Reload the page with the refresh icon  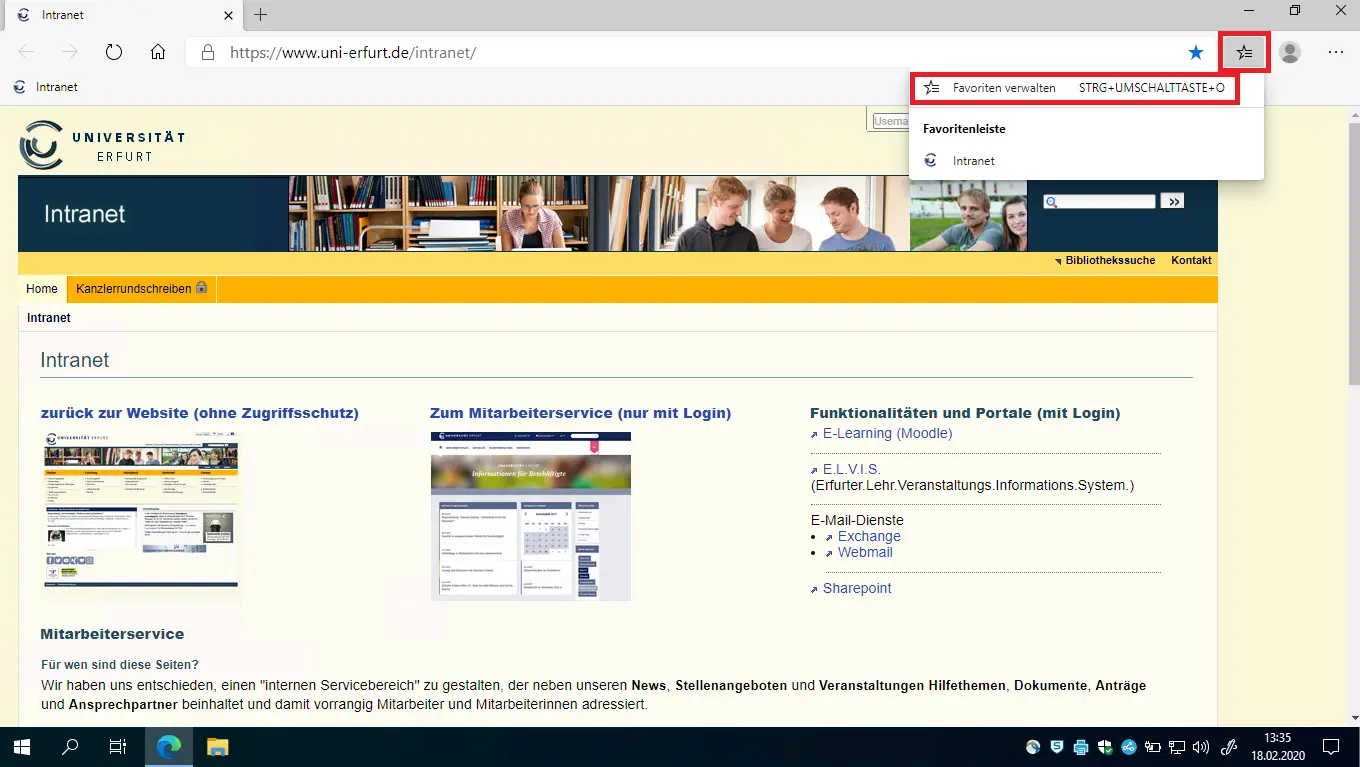113,52
